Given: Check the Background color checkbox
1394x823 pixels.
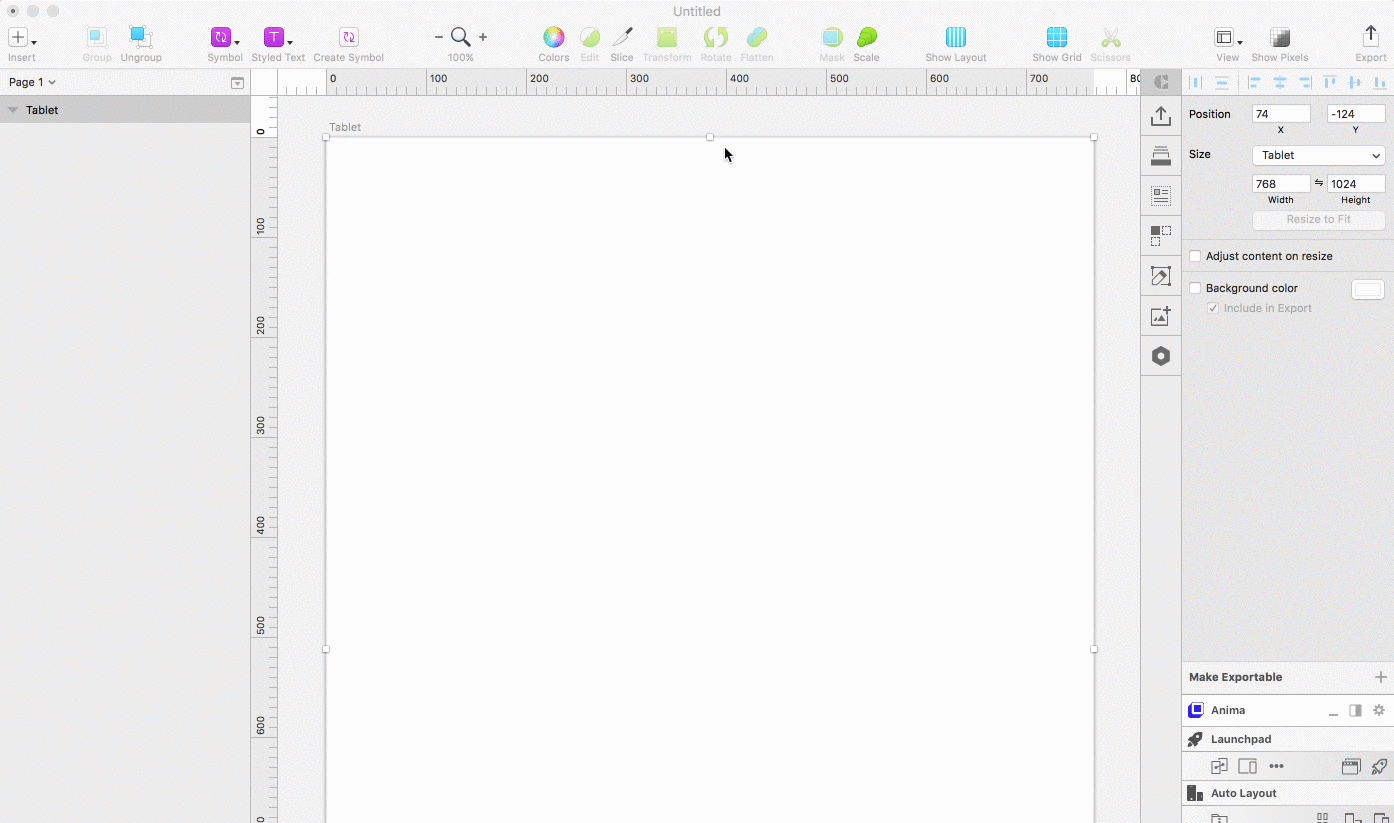Looking at the screenshot, I should pyautogui.click(x=1195, y=288).
